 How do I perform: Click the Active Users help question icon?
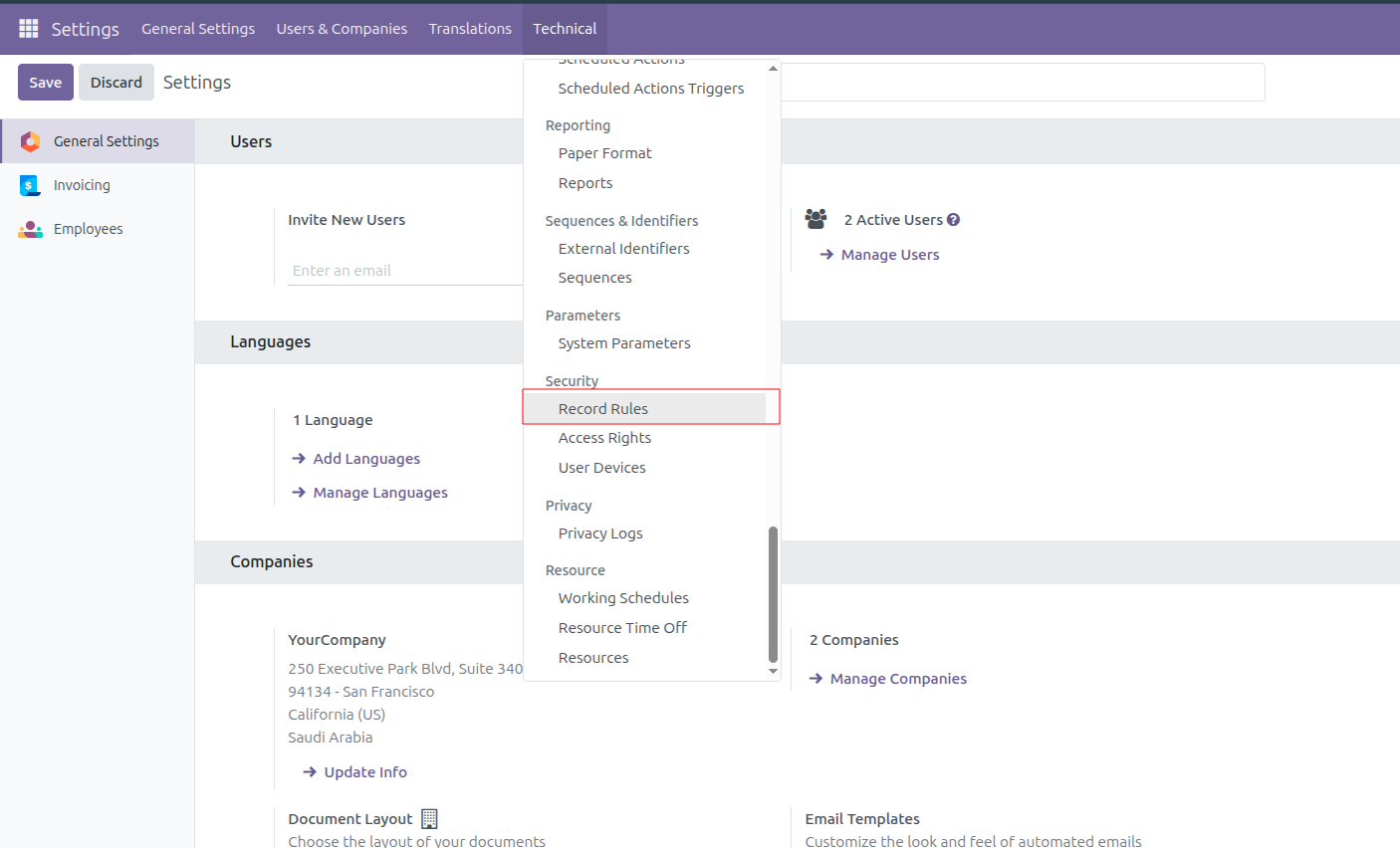coord(953,220)
